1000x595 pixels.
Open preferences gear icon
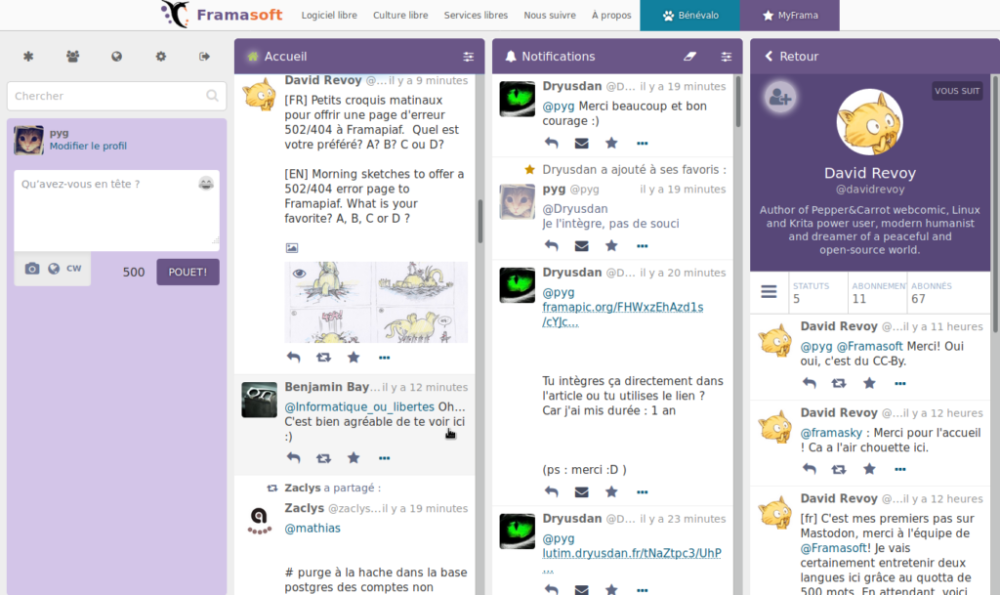161,57
